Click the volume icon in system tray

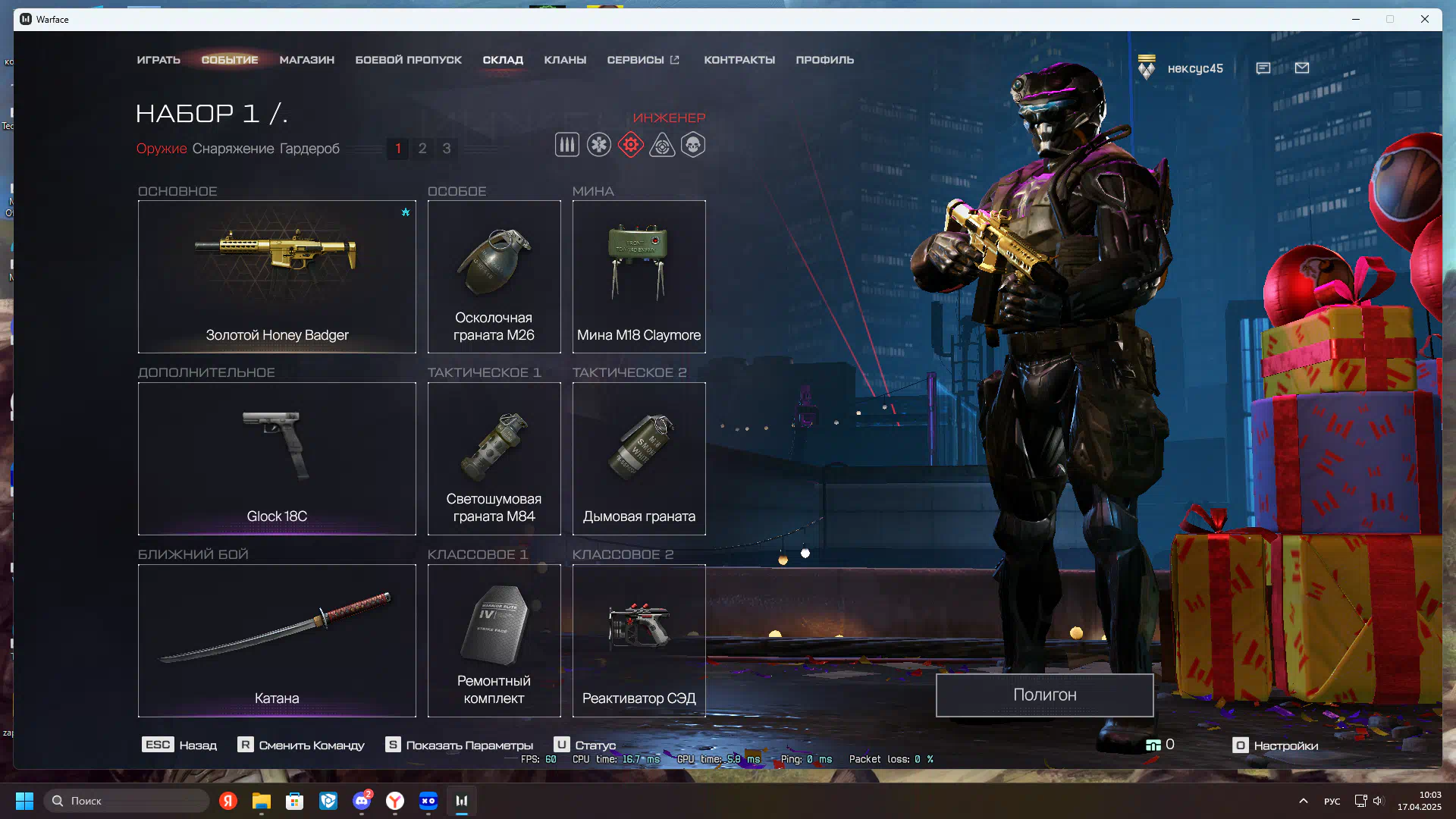click(x=1378, y=801)
